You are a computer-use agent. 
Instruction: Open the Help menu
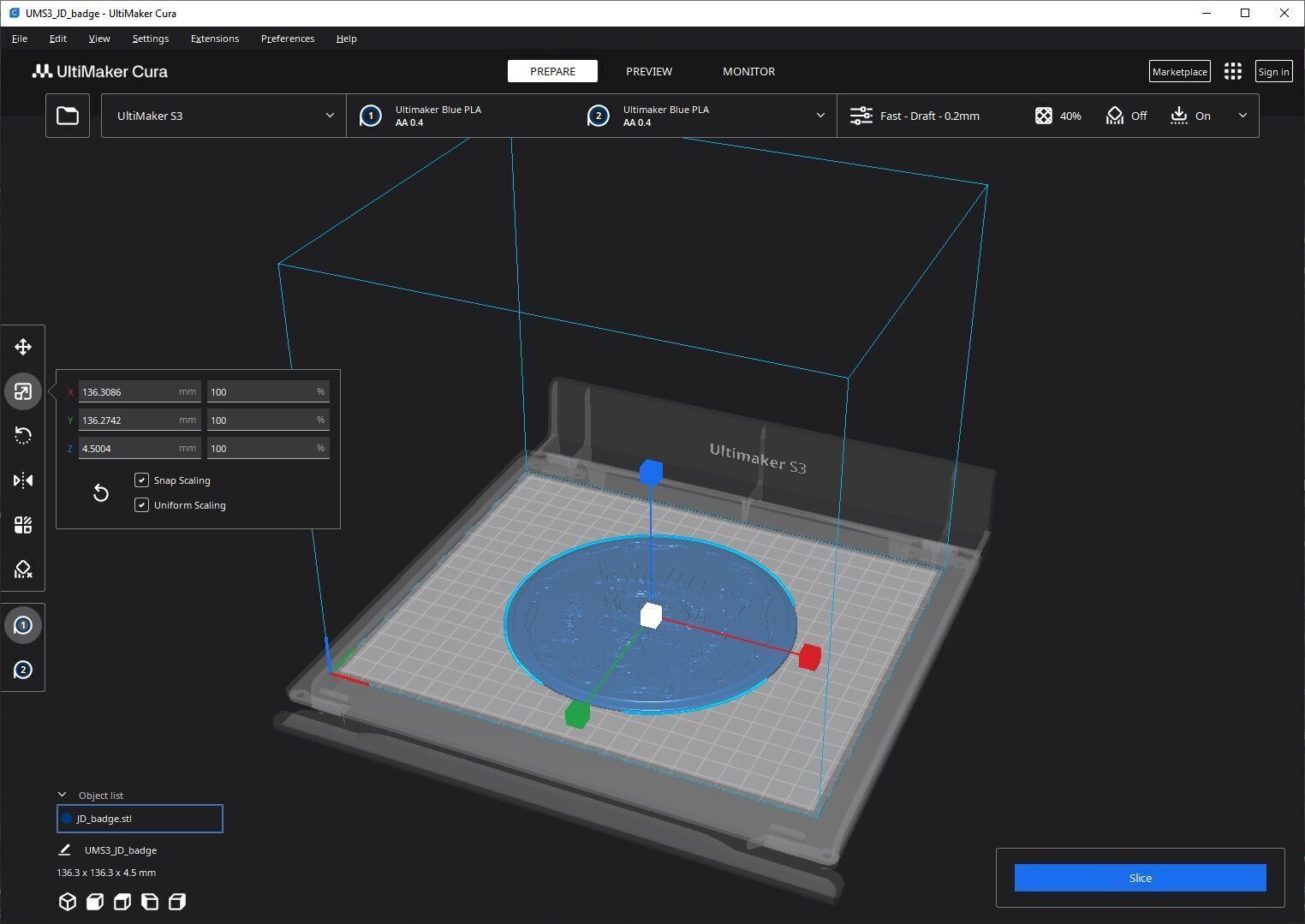click(347, 39)
